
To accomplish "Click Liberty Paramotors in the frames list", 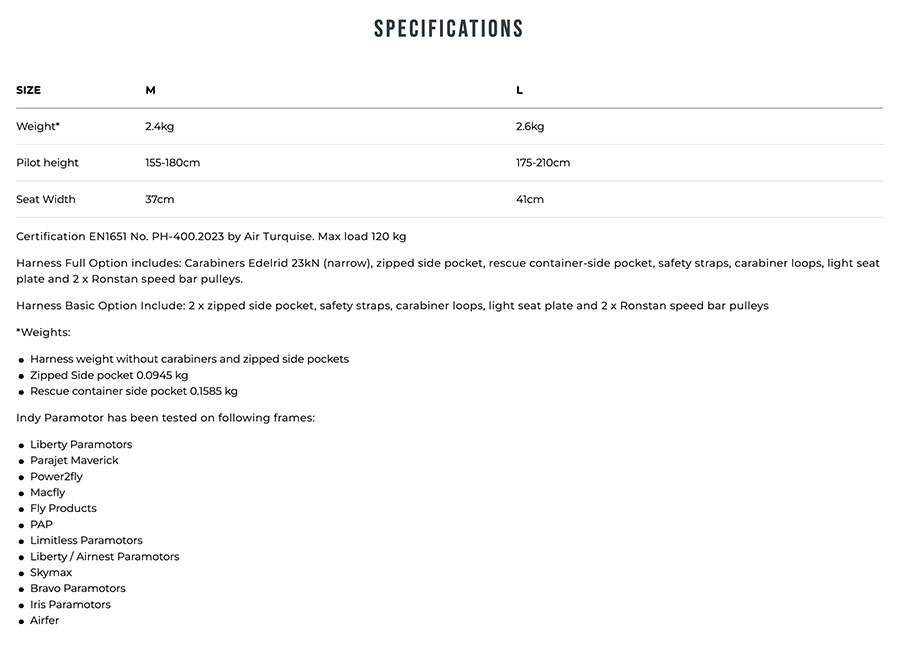I will [81, 444].
